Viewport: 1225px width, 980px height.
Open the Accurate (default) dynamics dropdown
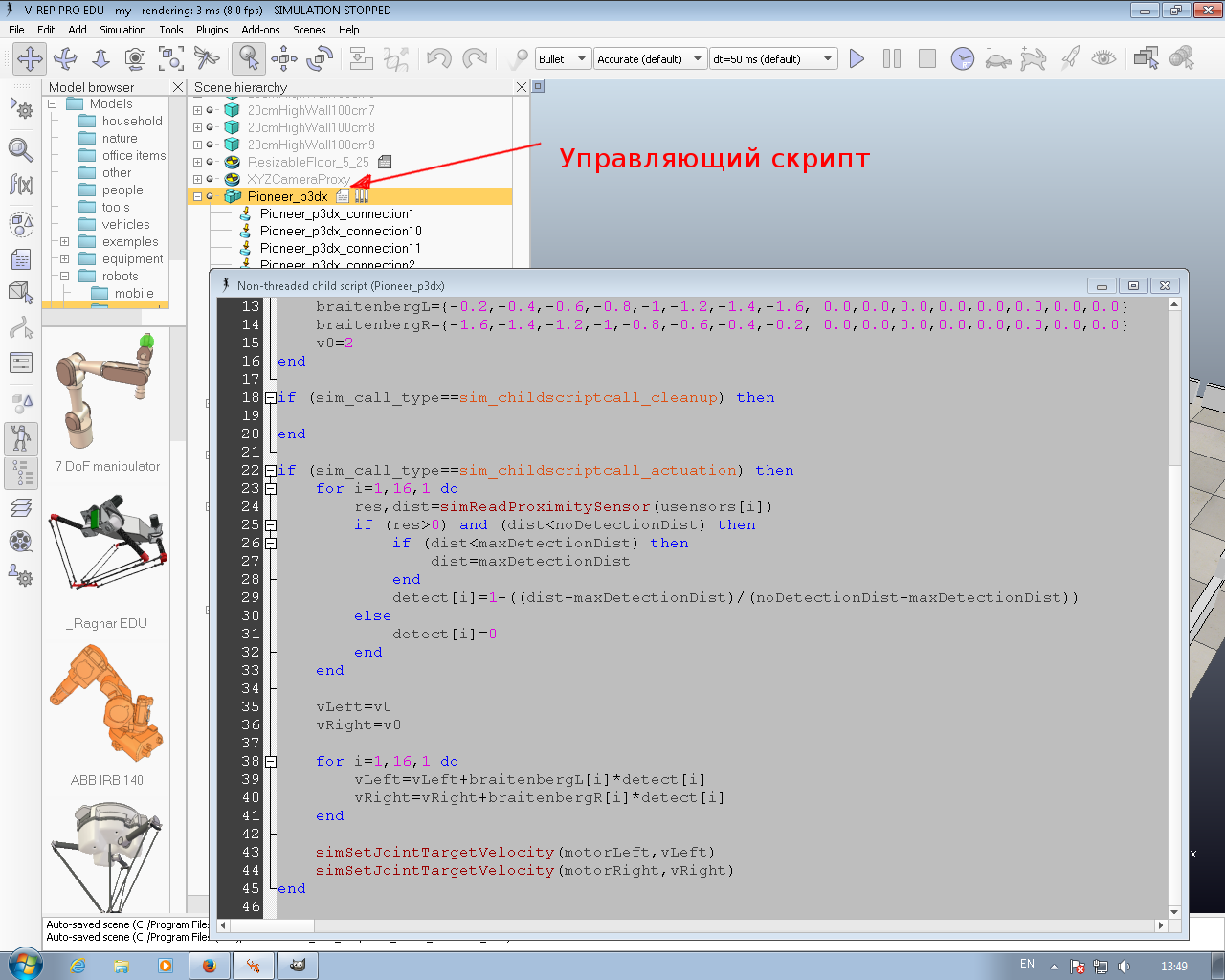pyautogui.click(x=650, y=58)
